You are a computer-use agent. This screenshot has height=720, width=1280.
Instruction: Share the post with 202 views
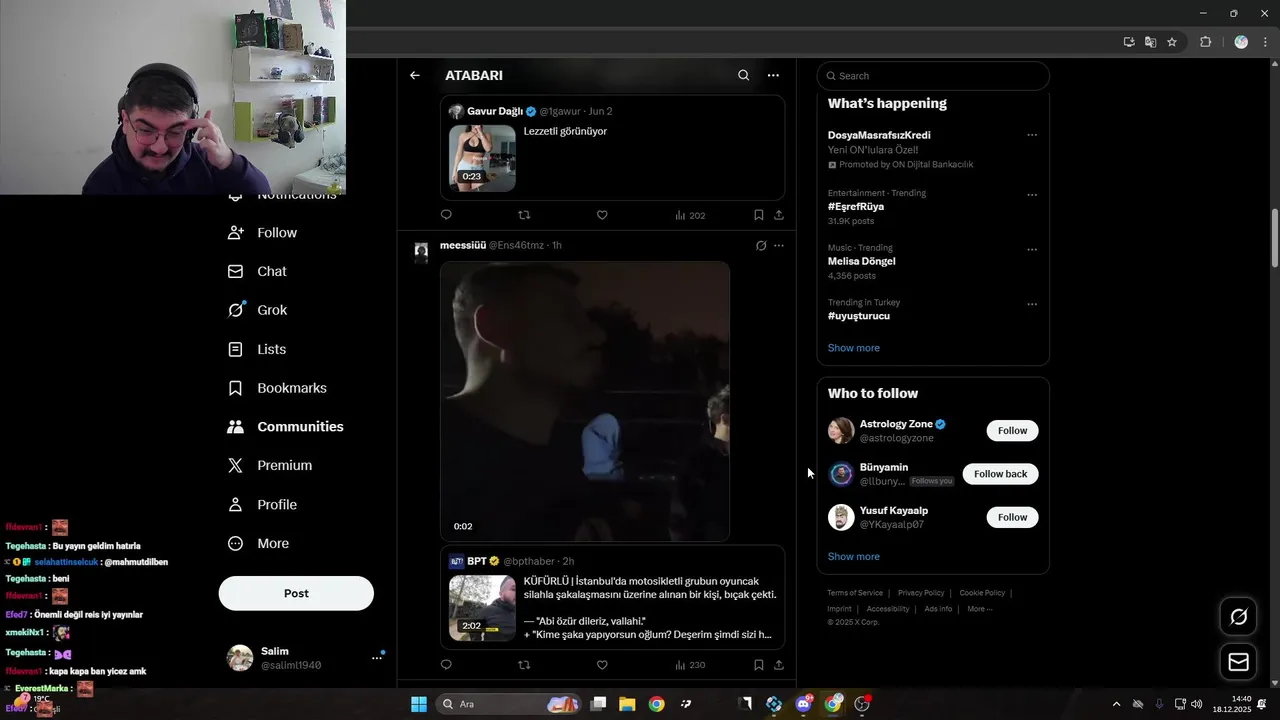click(779, 215)
